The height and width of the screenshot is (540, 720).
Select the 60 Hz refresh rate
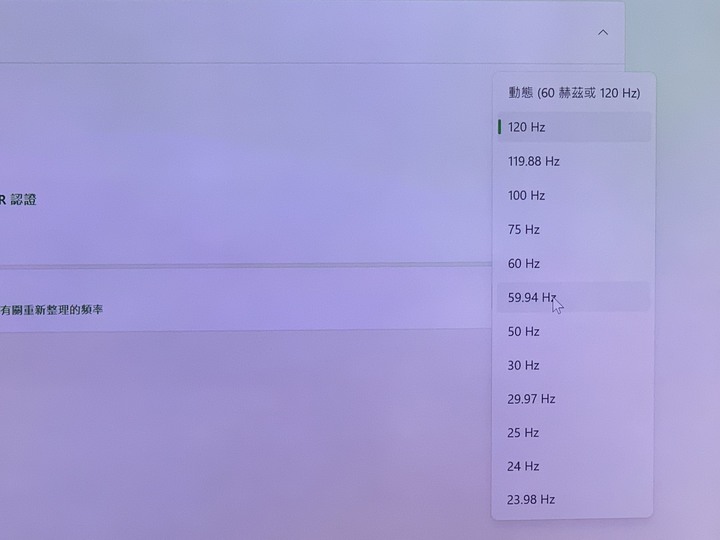pyautogui.click(x=574, y=263)
